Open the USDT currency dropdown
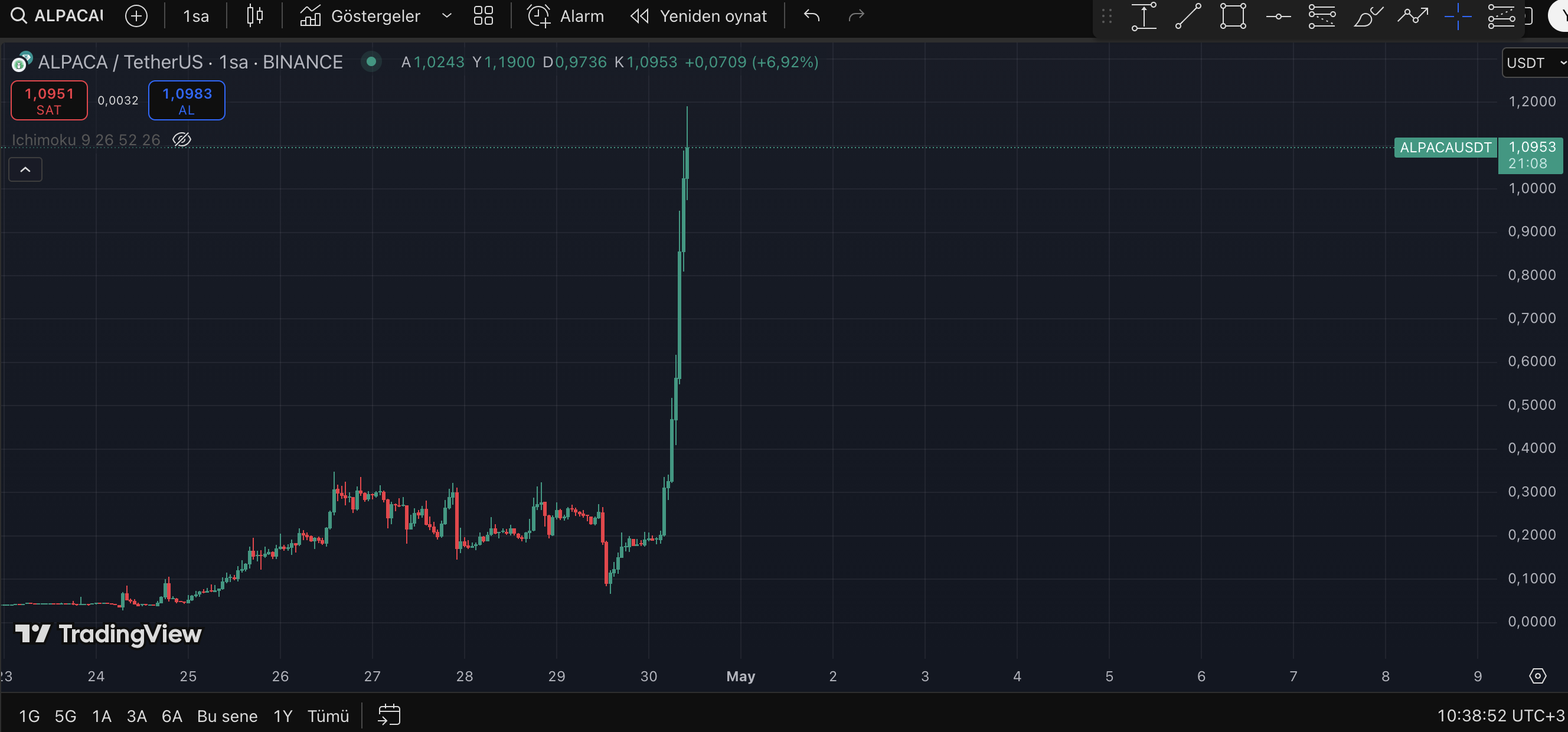 1534,63
